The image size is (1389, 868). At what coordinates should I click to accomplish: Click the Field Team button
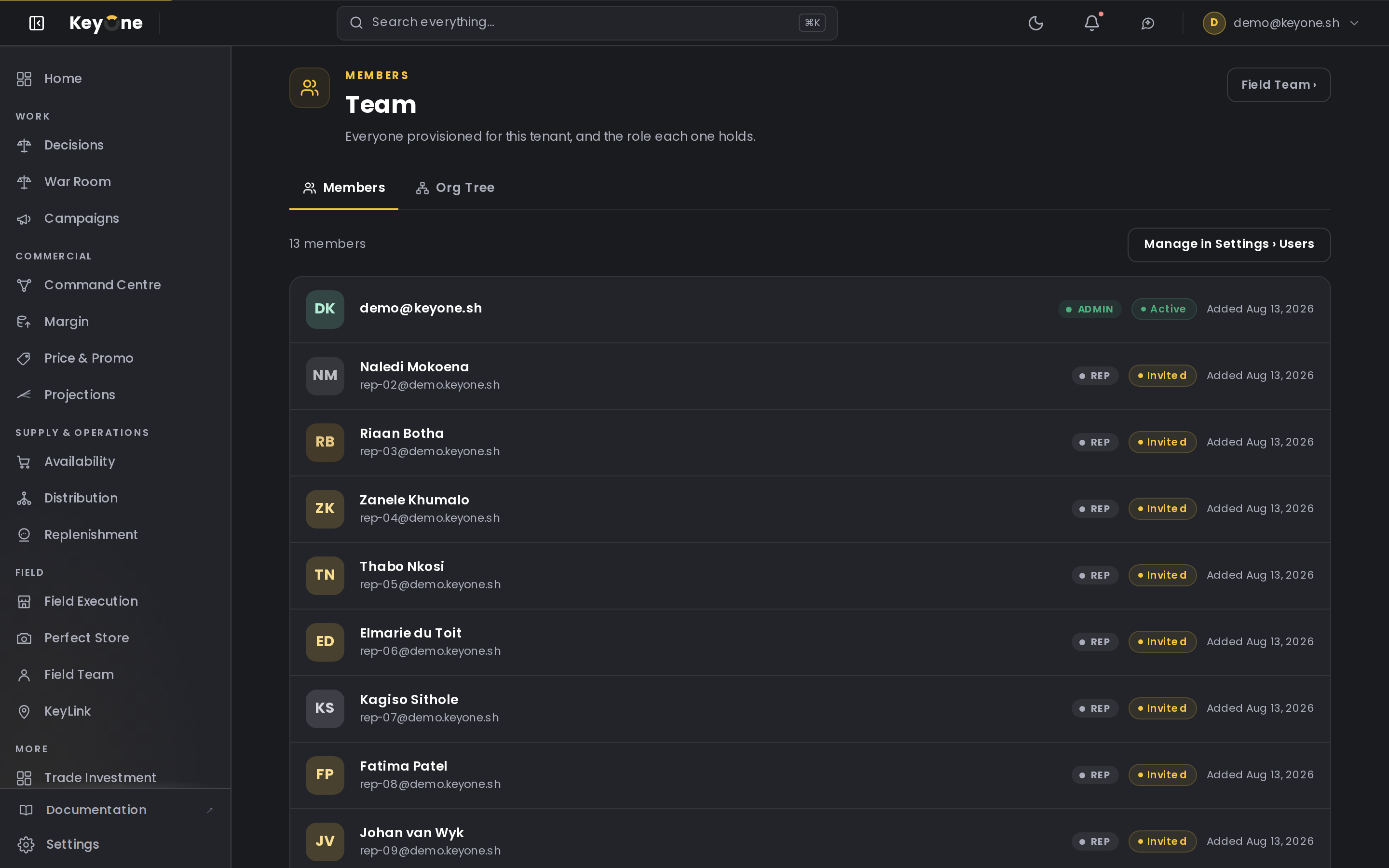tap(1278, 85)
